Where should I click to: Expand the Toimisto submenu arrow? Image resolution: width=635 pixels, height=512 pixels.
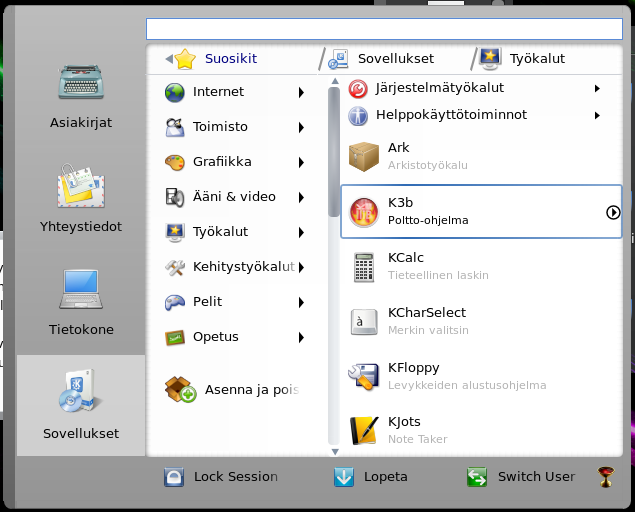tap(301, 127)
